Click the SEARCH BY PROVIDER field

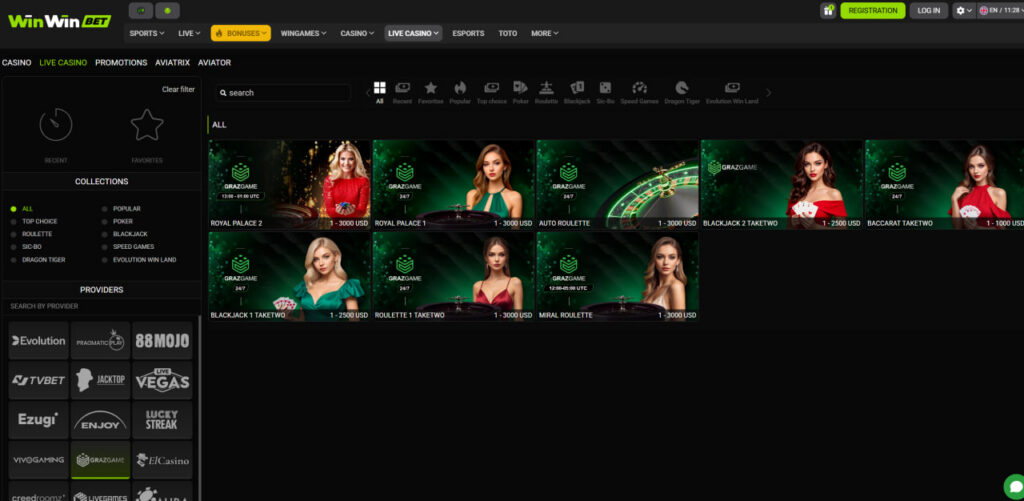(x=101, y=306)
